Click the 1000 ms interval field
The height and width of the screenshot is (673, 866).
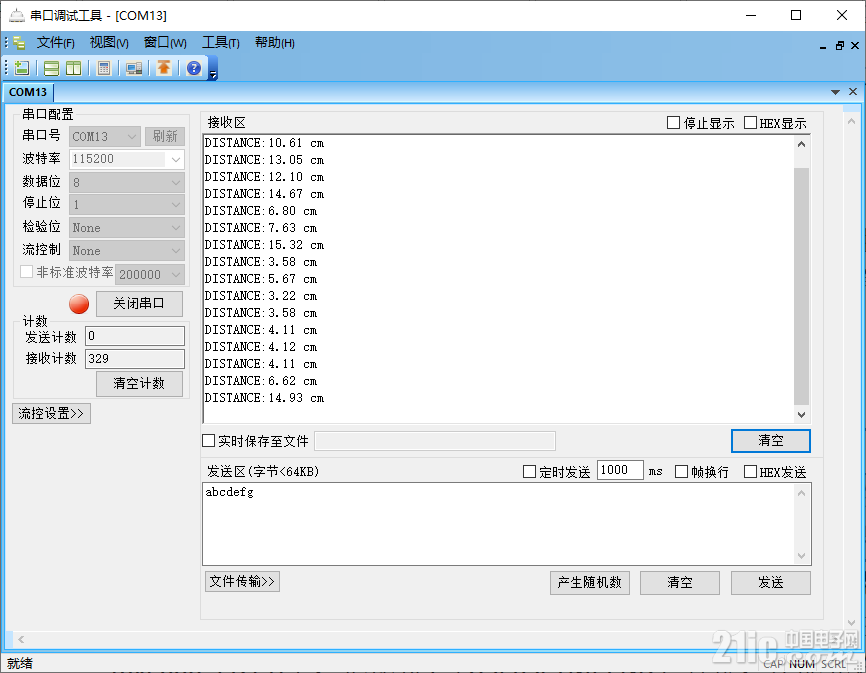pyautogui.click(x=620, y=470)
